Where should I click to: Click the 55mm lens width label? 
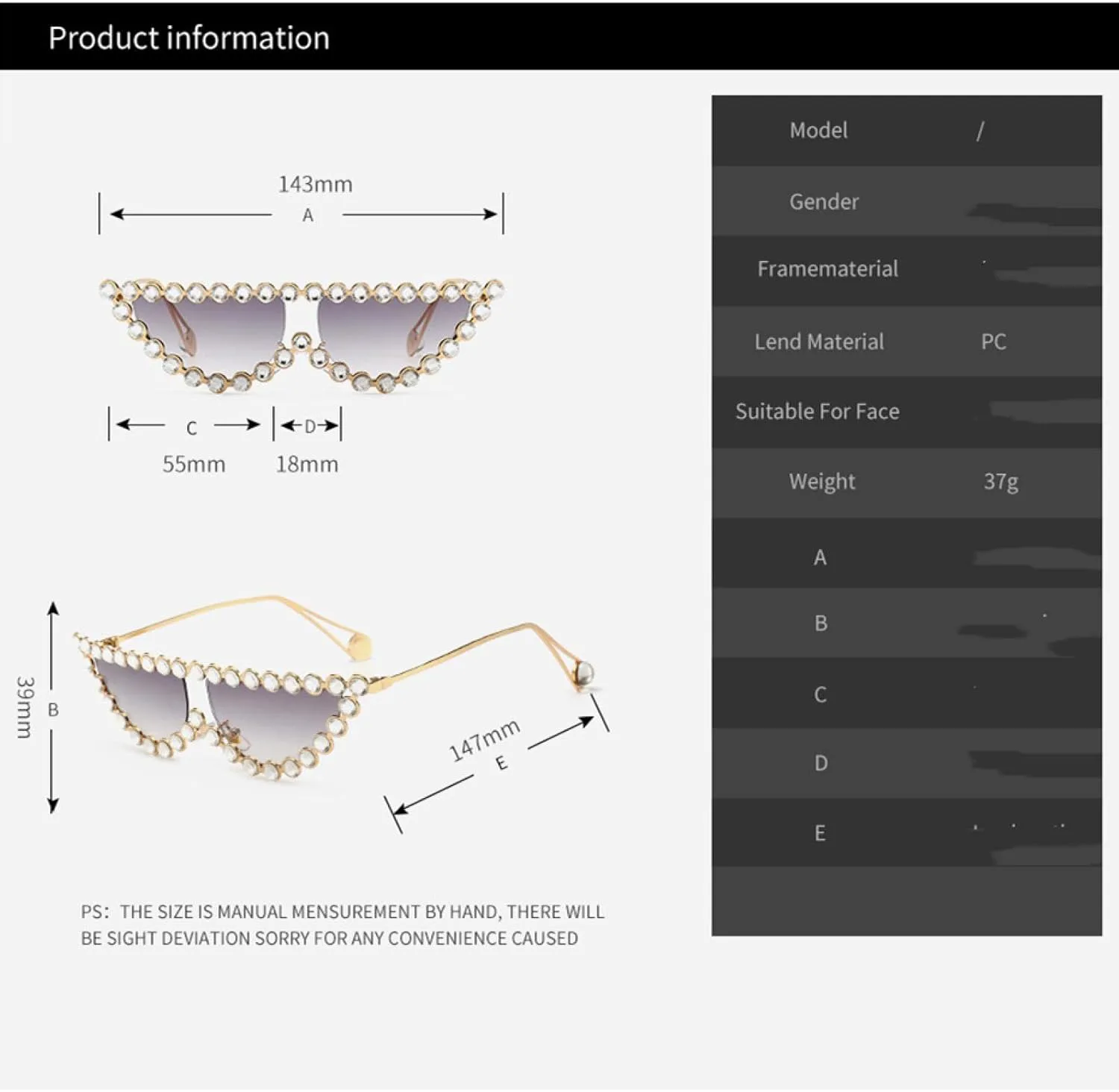[x=193, y=464]
